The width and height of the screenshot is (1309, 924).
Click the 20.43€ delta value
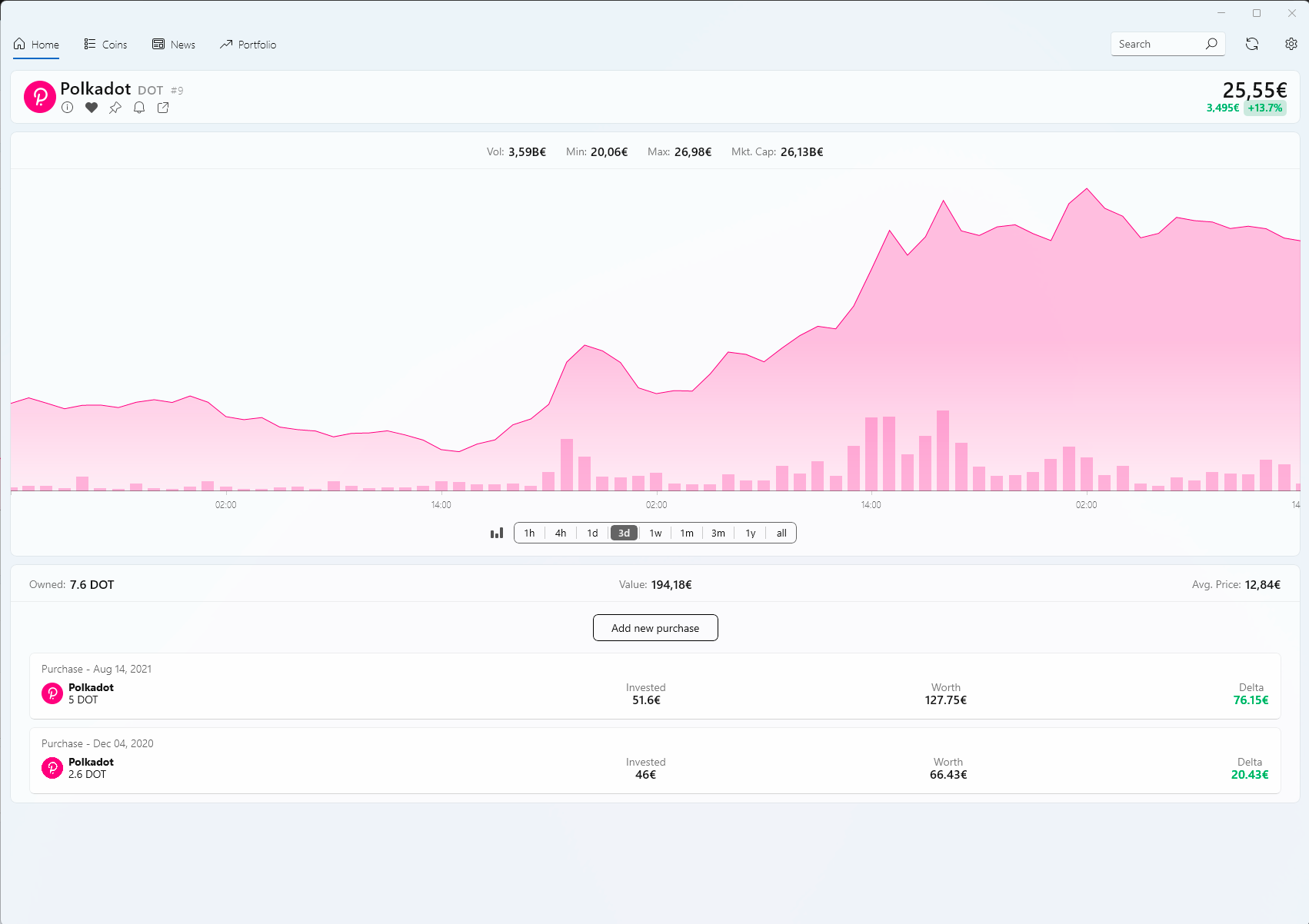click(1250, 775)
